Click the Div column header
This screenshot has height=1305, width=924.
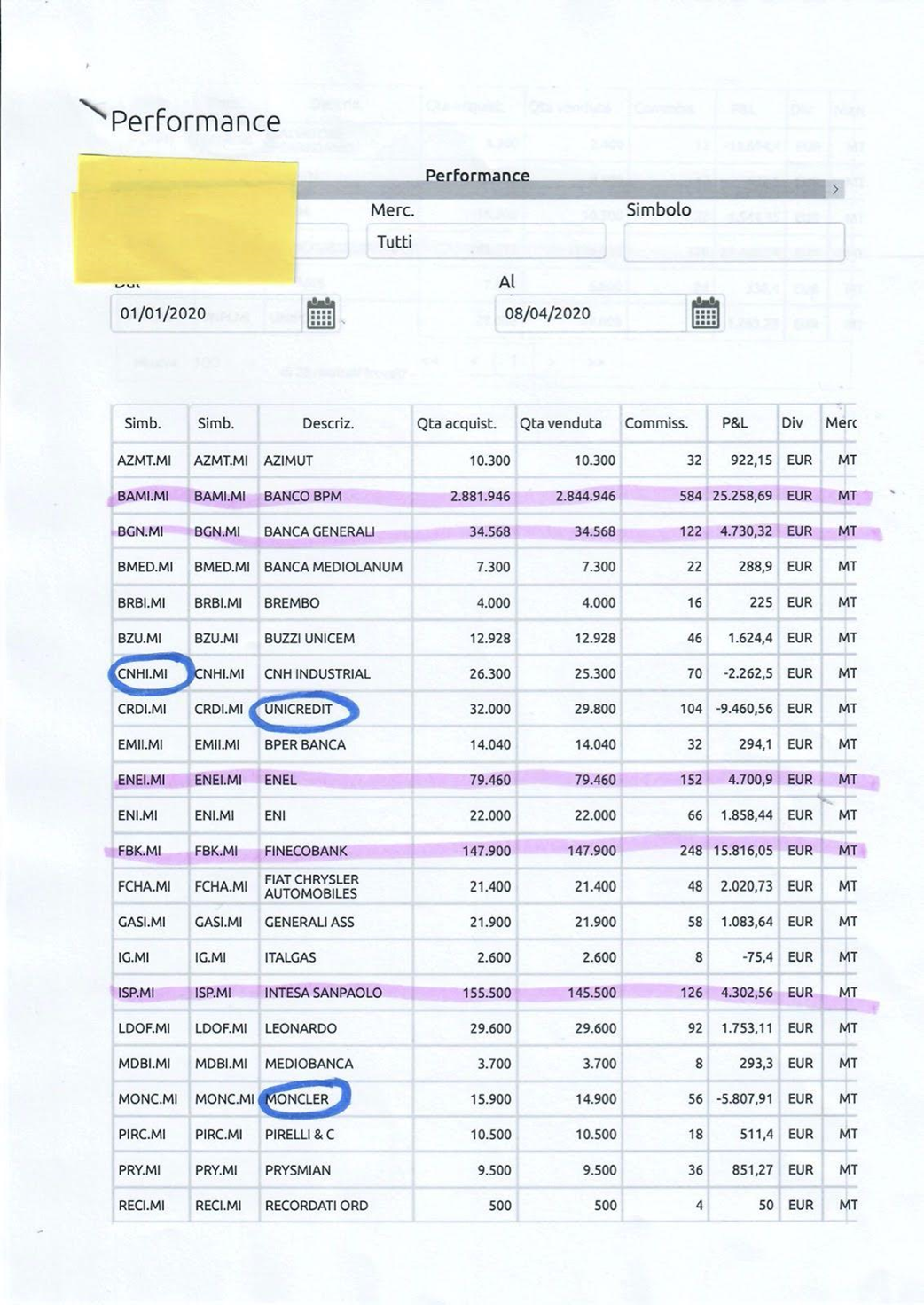[792, 423]
